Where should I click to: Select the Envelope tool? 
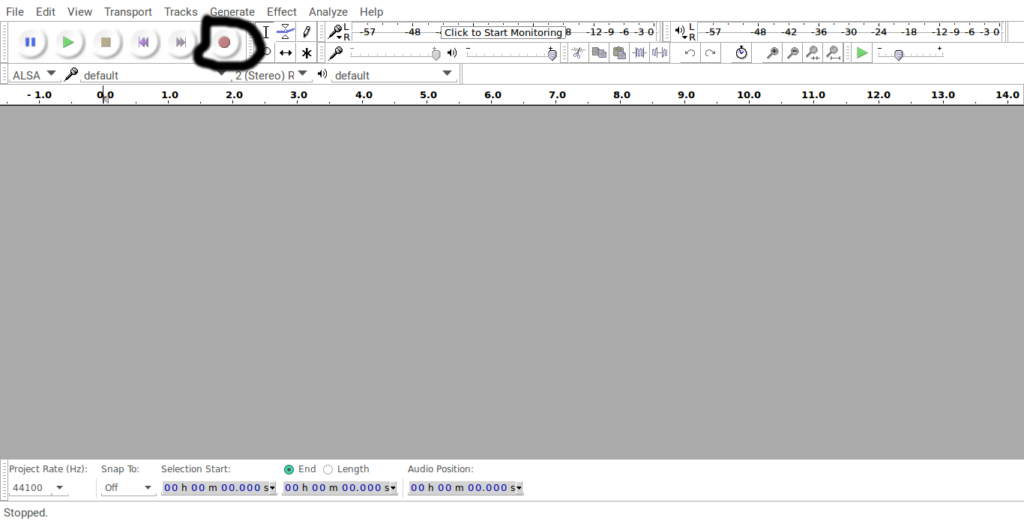[x=286, y=32]
